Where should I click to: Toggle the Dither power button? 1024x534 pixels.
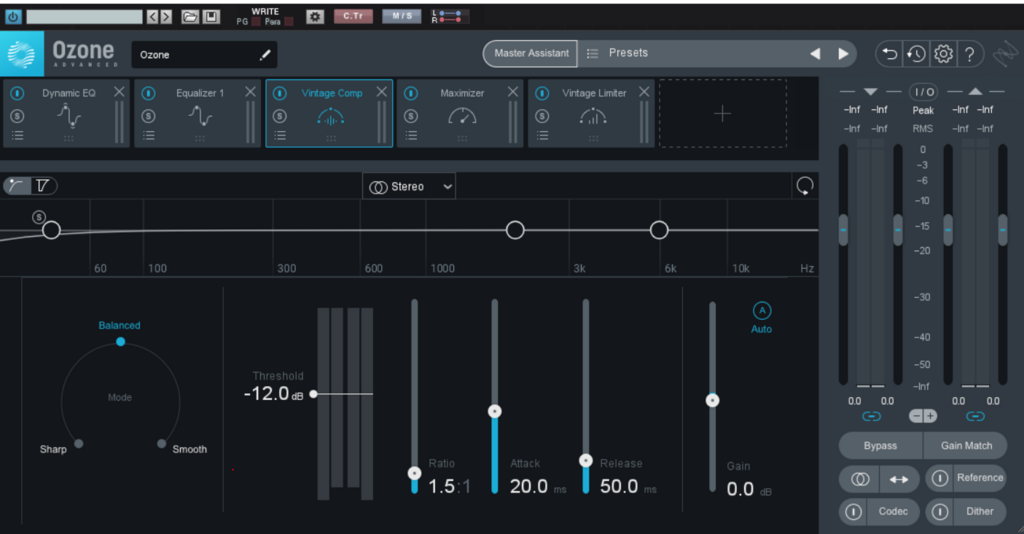tap(940, 511)
